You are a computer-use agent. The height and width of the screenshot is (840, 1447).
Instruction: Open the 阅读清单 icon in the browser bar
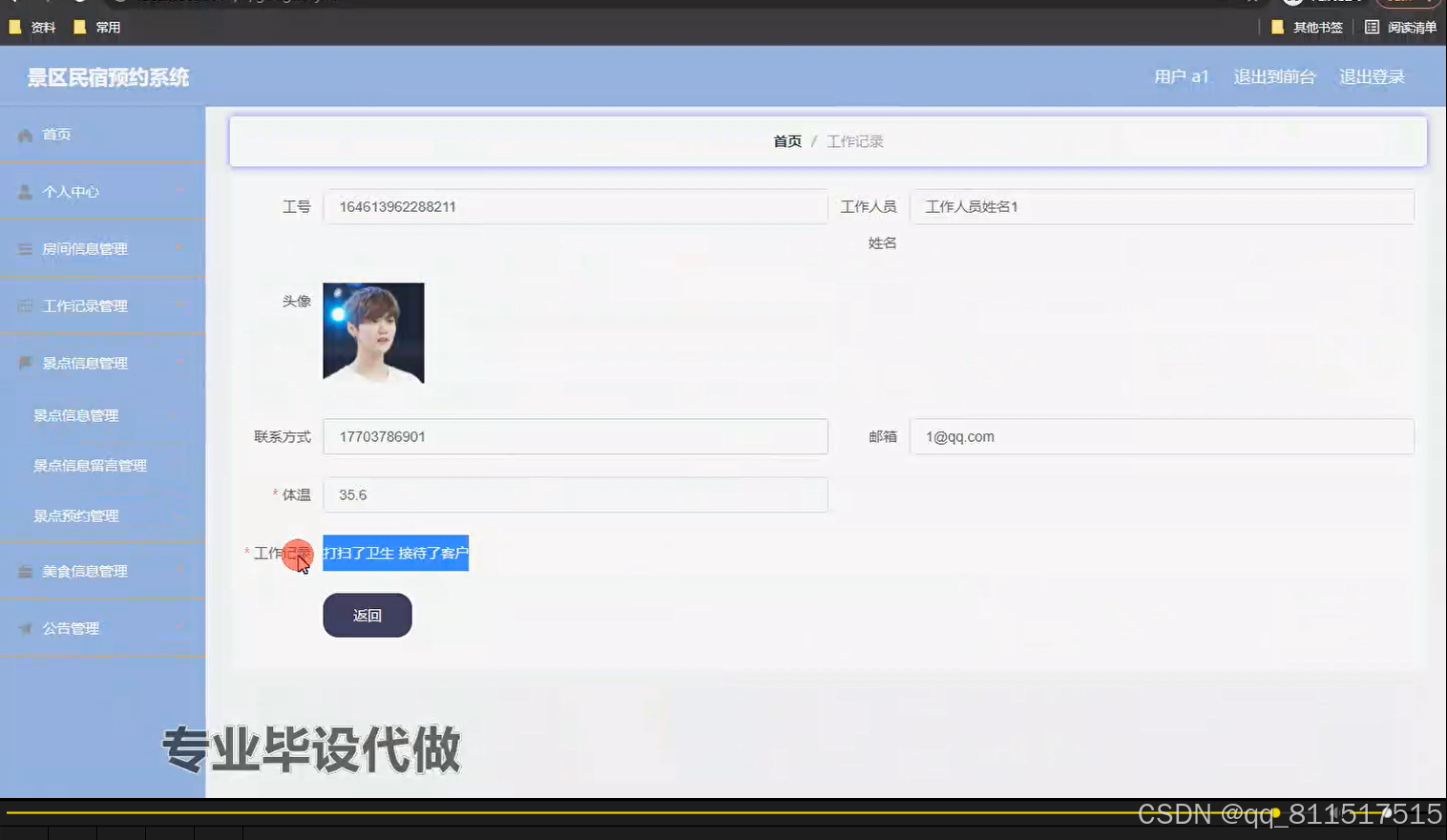pos(1371,27)
